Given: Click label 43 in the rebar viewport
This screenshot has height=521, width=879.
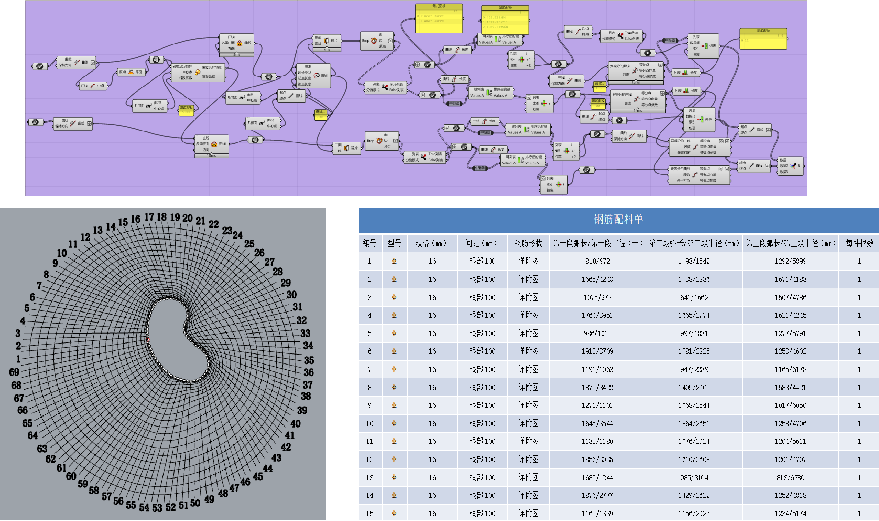Looking at the screenshot, I should [276, 458].
